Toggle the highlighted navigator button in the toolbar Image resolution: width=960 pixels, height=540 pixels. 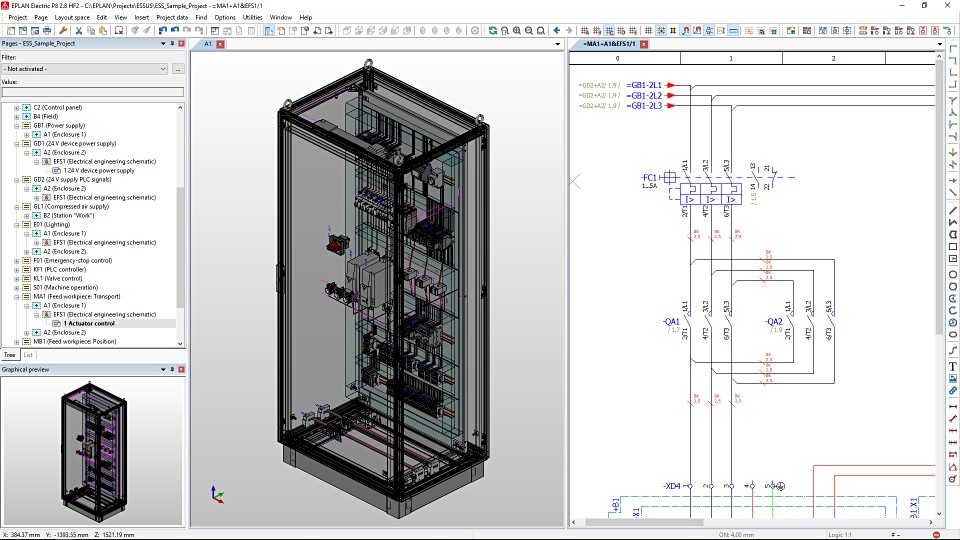[268, 30]
